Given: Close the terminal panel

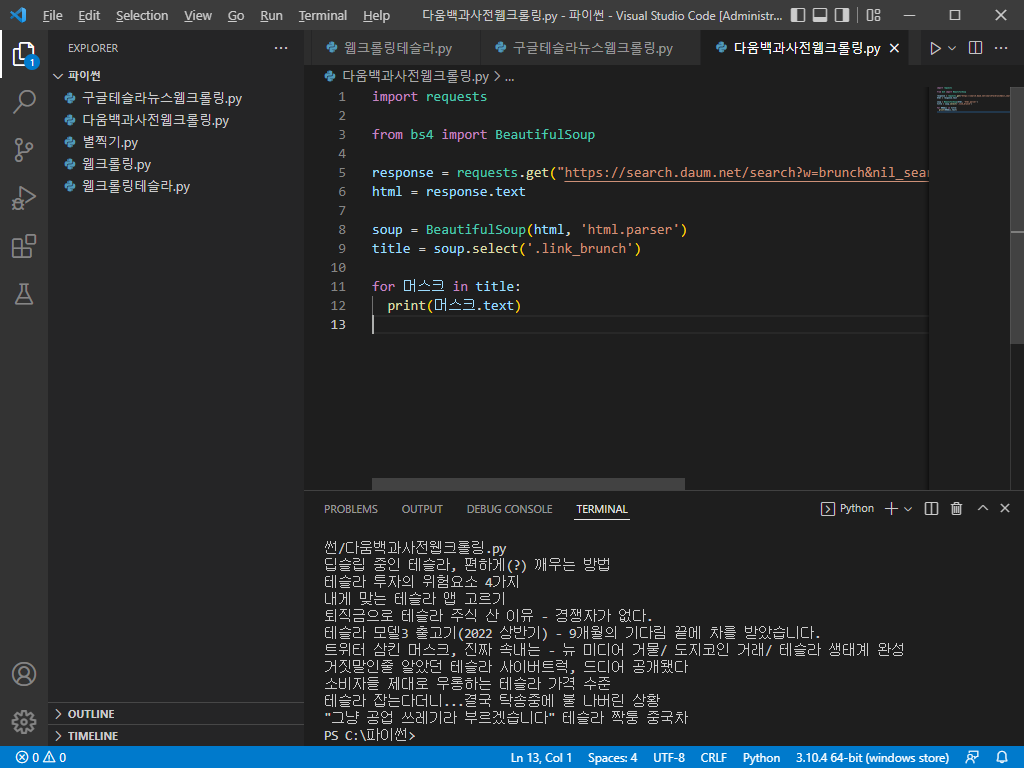Looking at the screenshot, I should tap(1005, 508).
